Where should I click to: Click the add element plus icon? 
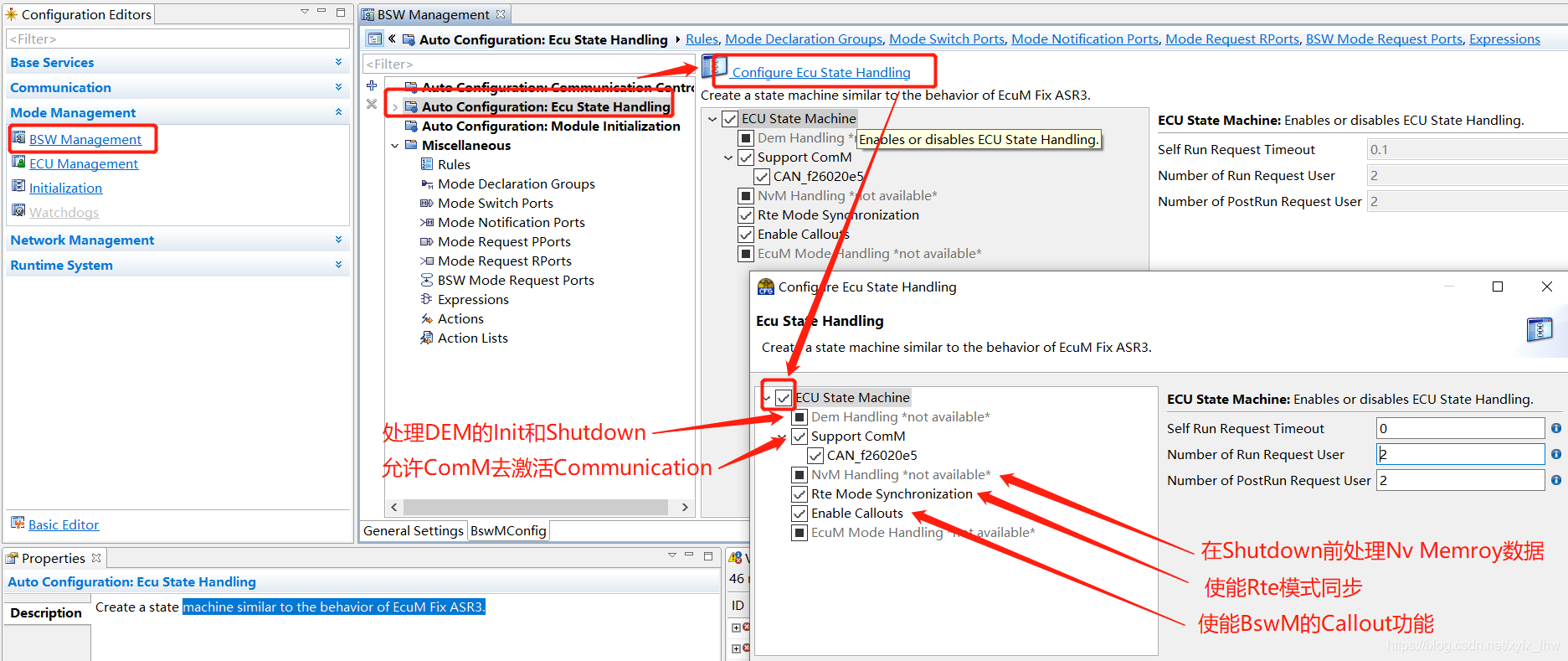click(372, 85)
